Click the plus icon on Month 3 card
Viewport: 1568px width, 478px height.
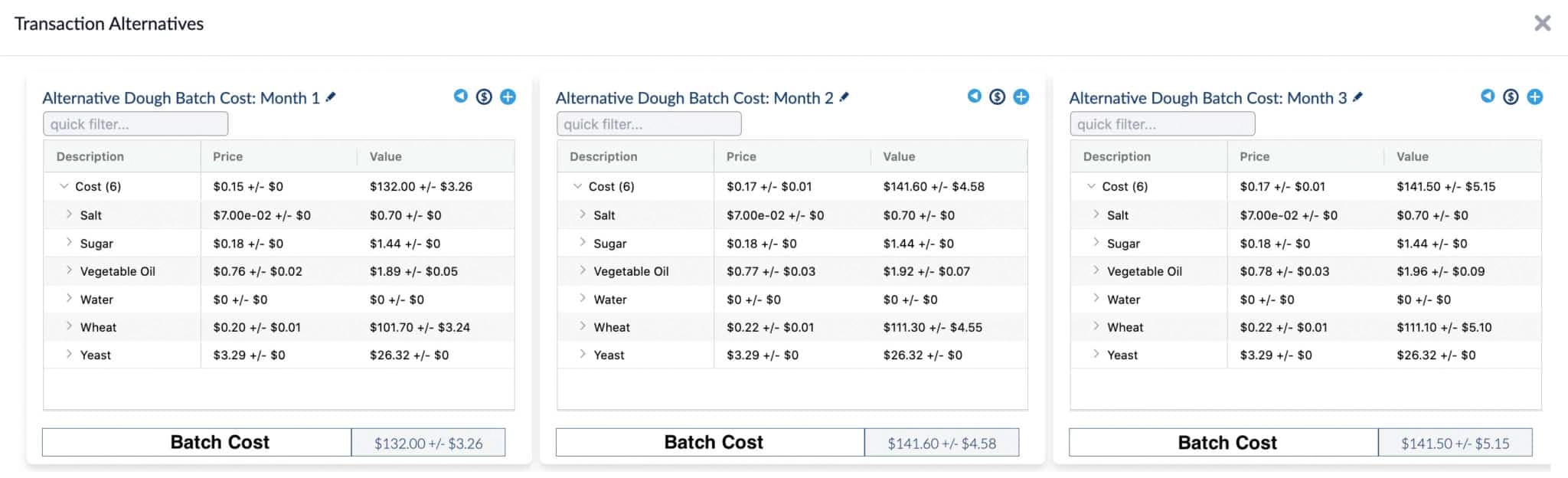pos(1535,97)
